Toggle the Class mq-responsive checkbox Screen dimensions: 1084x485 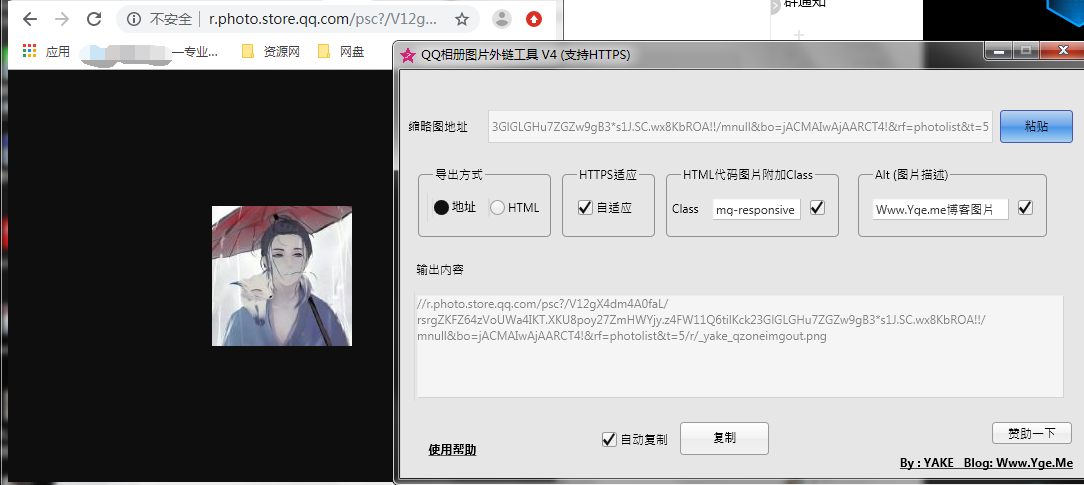[817, 208]
